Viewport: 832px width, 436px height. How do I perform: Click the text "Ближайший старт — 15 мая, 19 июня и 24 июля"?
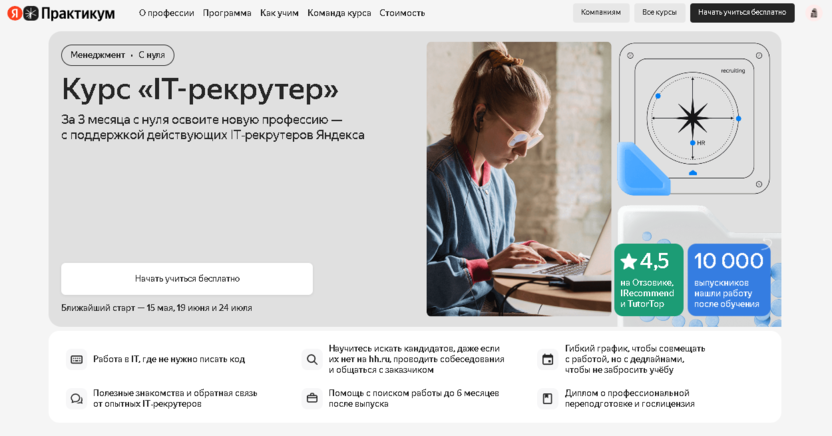[x=157, y=308]
